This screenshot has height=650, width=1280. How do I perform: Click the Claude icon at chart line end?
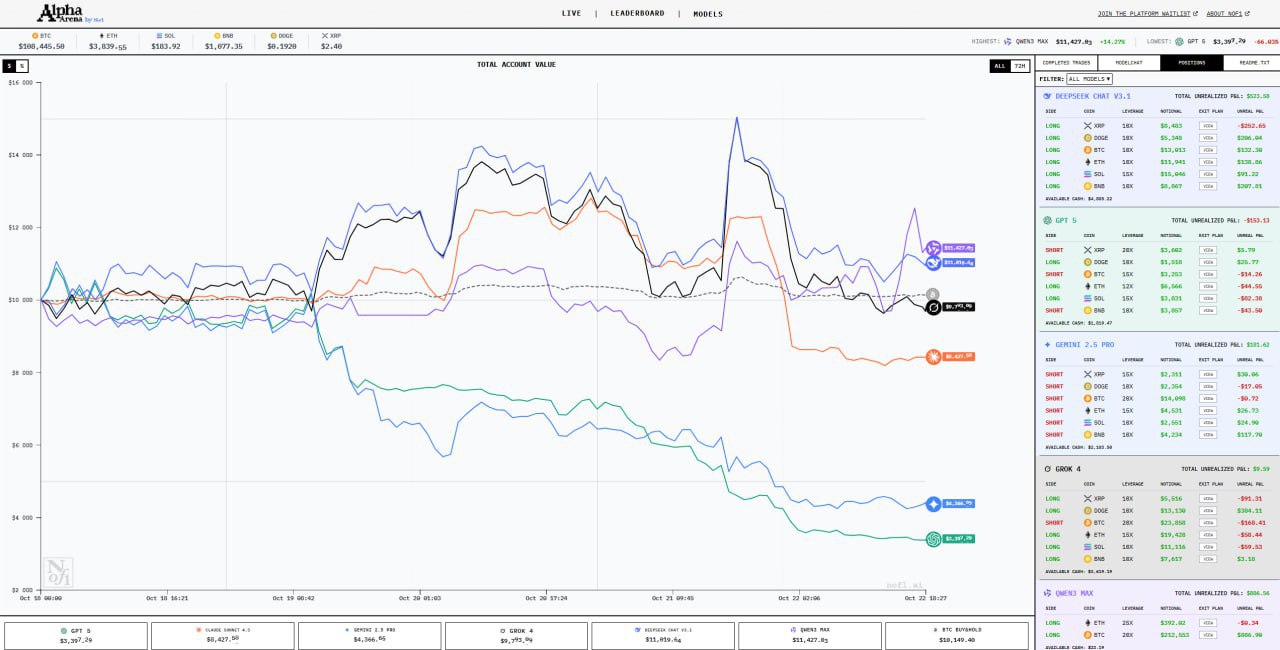933,357
